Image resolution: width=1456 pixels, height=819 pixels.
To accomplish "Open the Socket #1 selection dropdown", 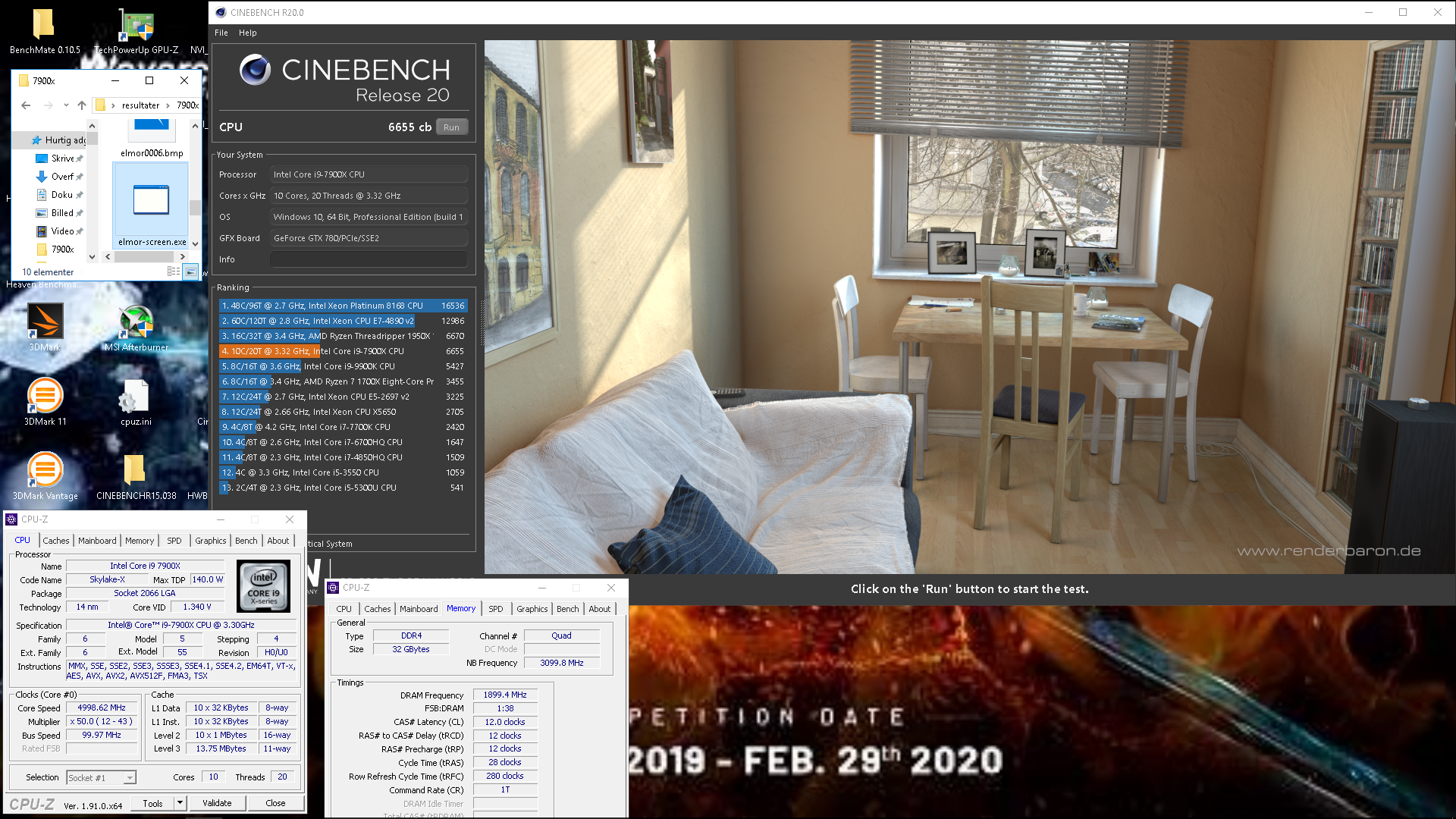I will pyautogui.click(x=130, y=778).
